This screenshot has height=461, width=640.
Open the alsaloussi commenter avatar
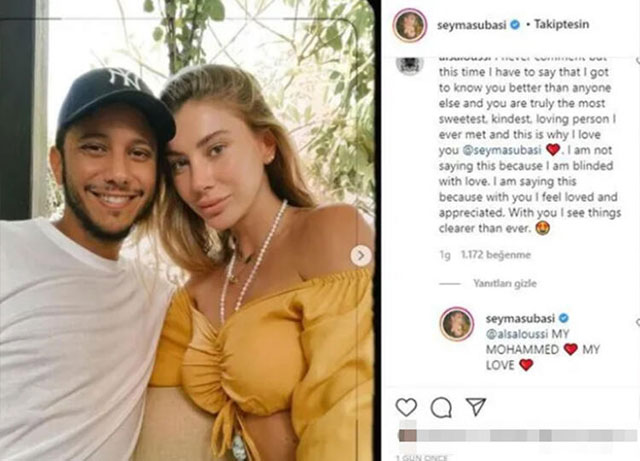[409, 65]
